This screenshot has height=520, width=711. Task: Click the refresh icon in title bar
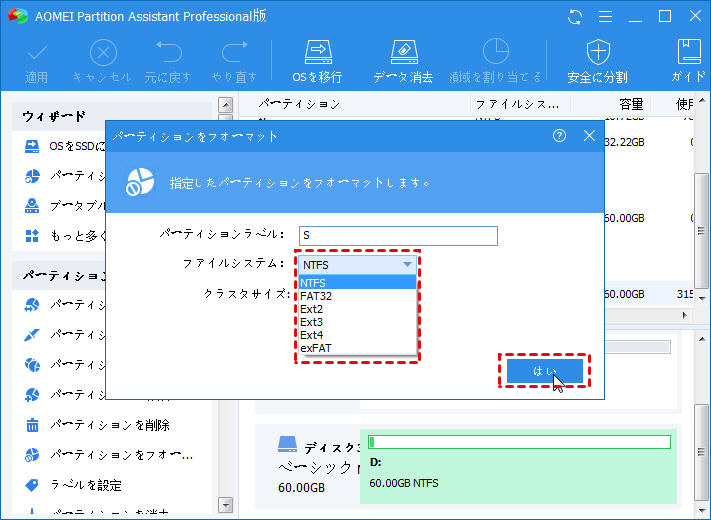click(x=575, y=17)
